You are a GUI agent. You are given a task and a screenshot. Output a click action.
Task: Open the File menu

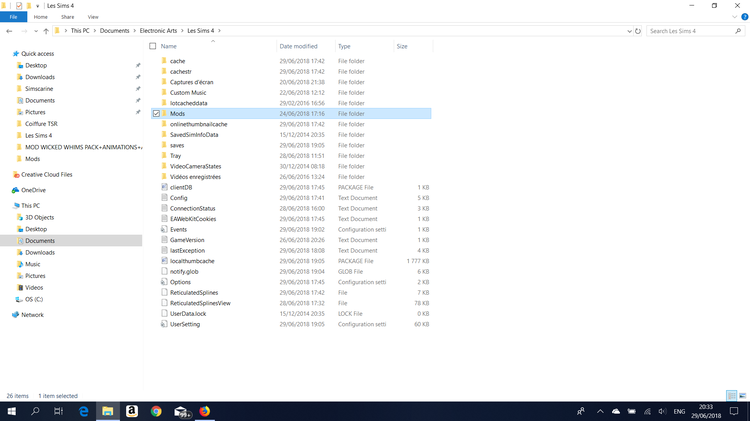[13, 17]
